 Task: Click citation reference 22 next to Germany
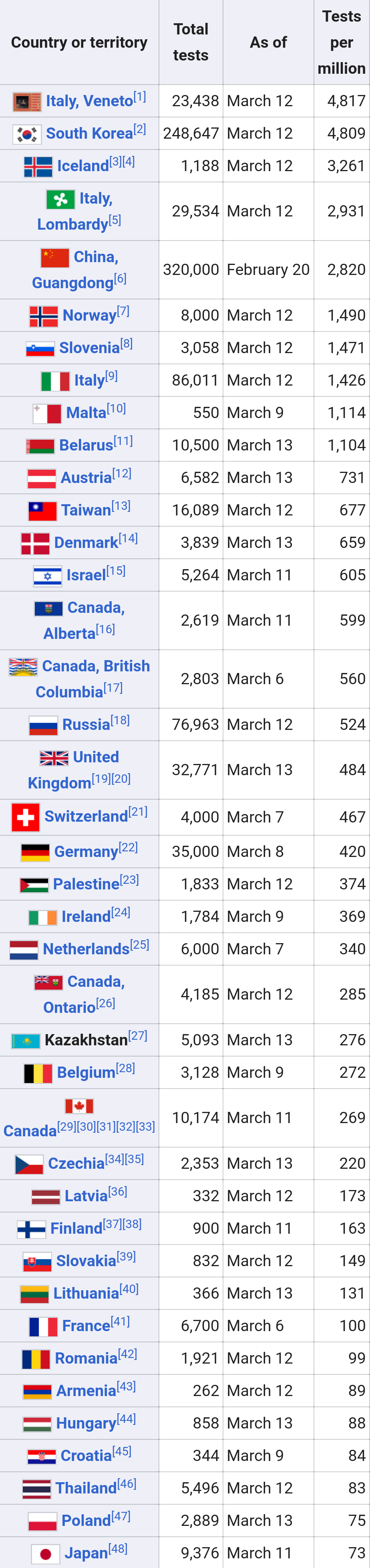point(128,847)
